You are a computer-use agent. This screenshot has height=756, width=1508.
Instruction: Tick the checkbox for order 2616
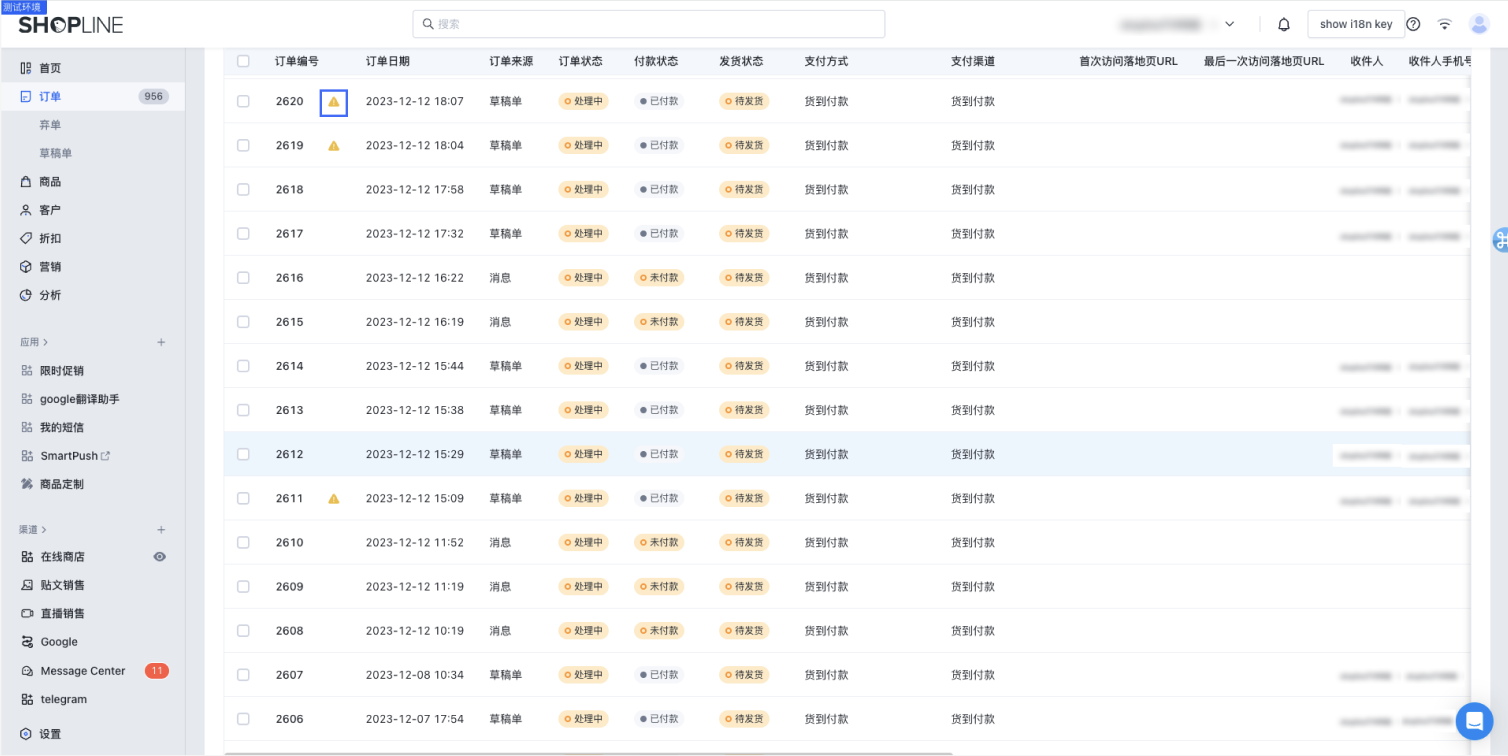click(x=243, y=278)
